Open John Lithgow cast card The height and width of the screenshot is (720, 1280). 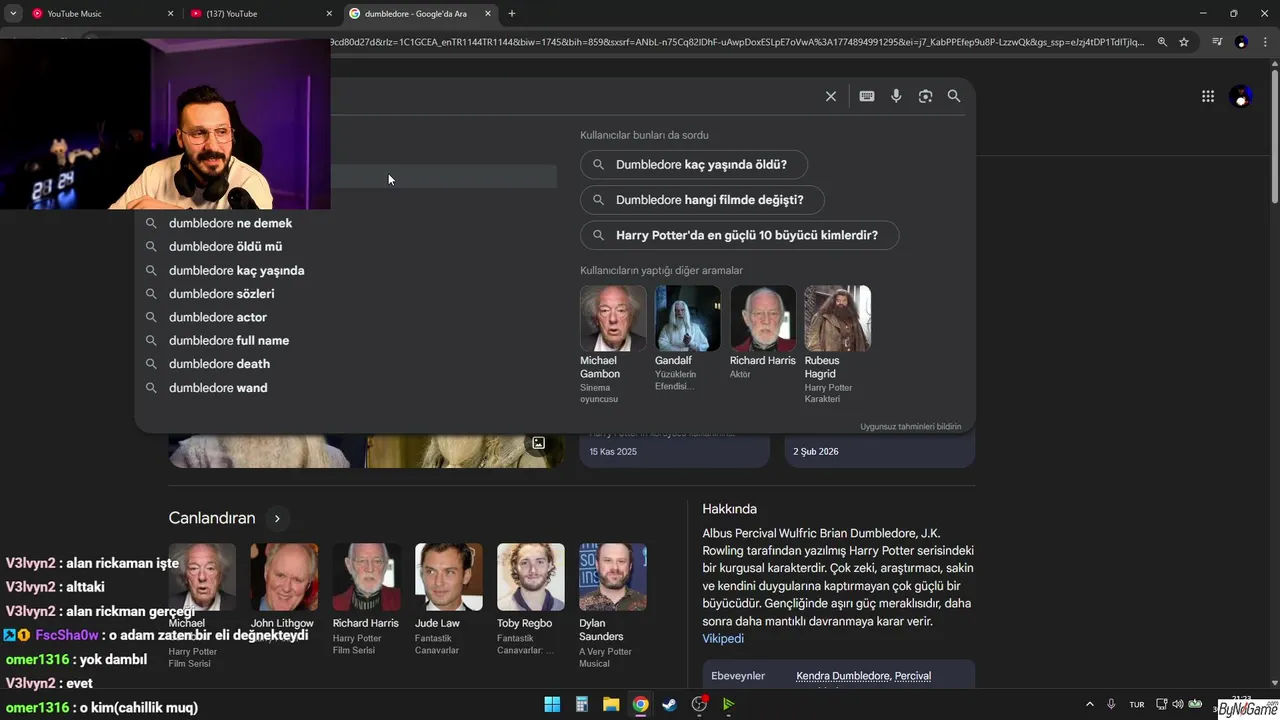[x=283, y=586]
